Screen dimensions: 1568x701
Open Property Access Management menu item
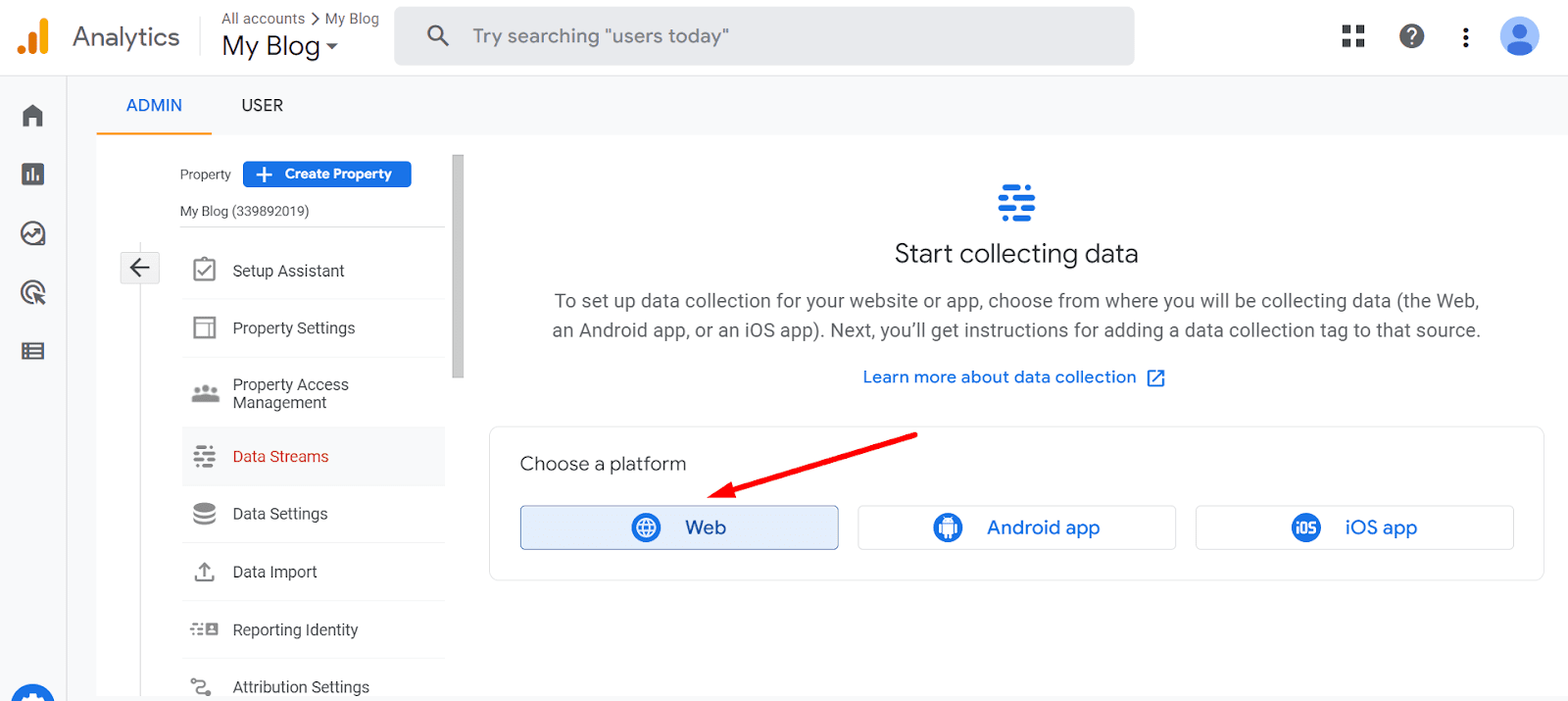point(314,393)
